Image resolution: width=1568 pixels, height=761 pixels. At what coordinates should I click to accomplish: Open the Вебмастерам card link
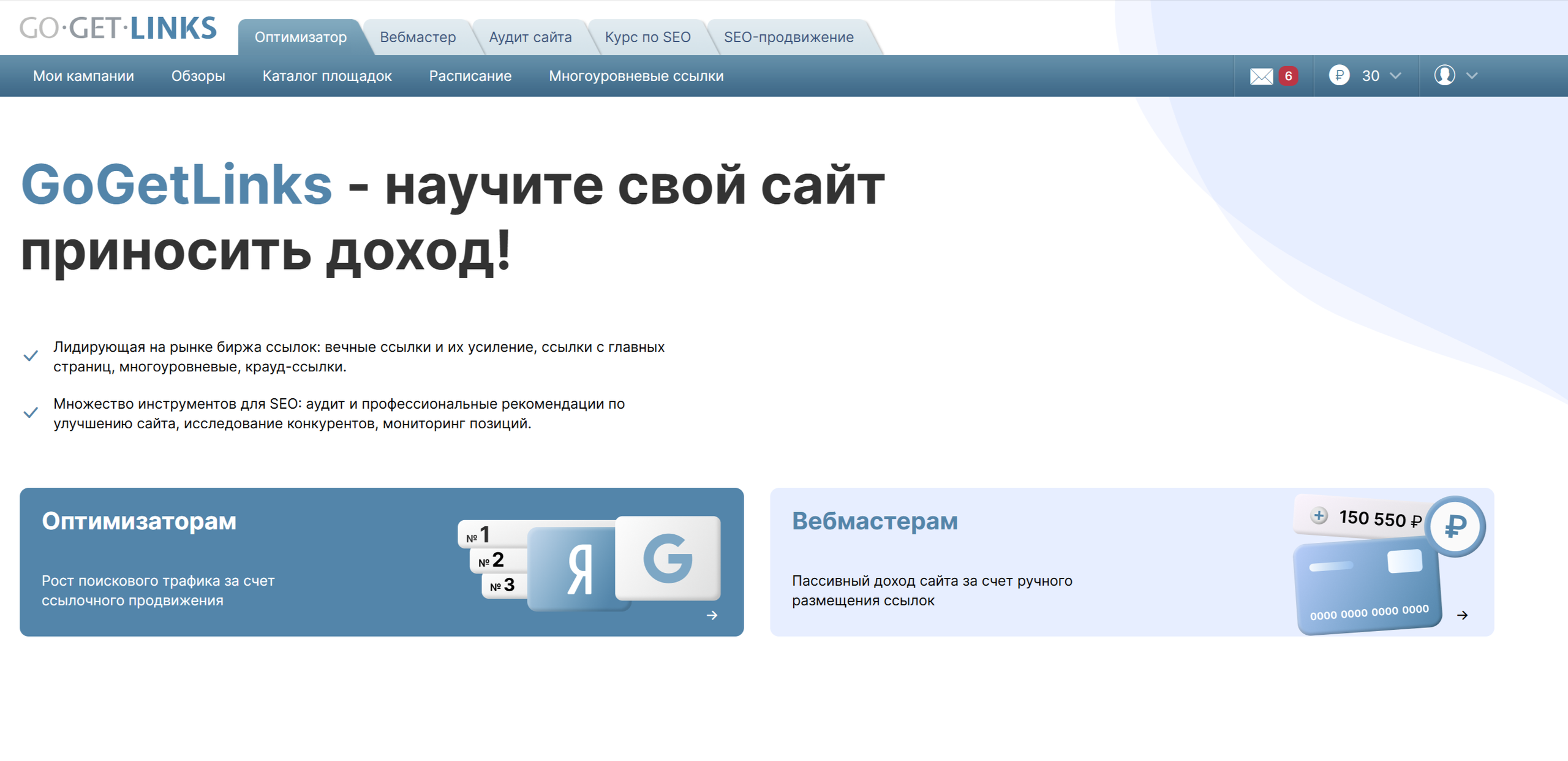tap(875, 521)
